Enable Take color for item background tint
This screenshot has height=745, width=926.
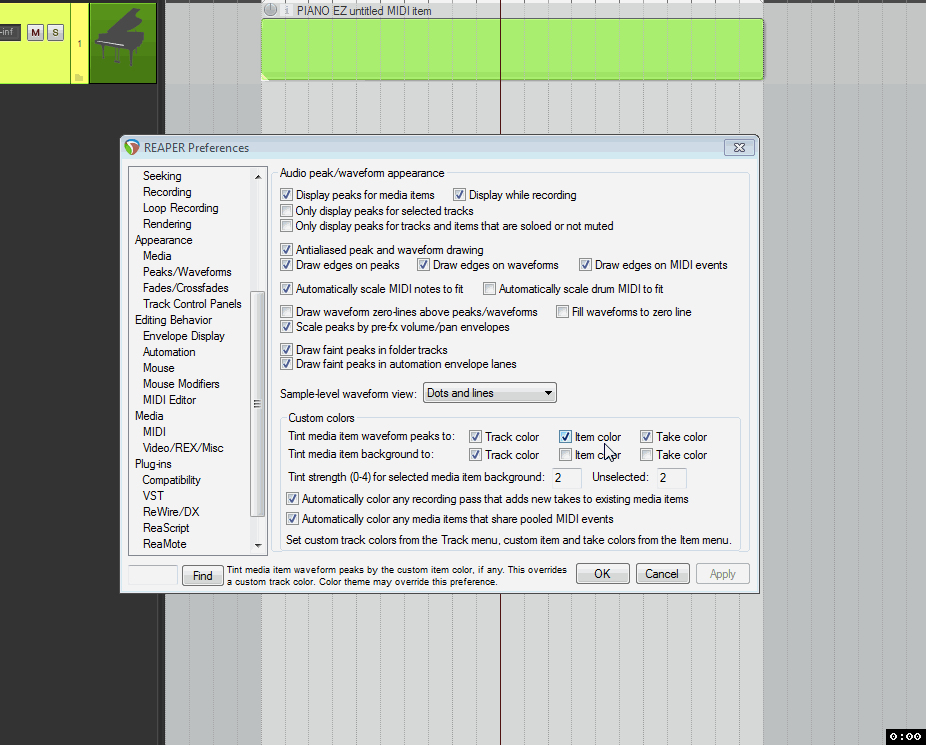646,455
